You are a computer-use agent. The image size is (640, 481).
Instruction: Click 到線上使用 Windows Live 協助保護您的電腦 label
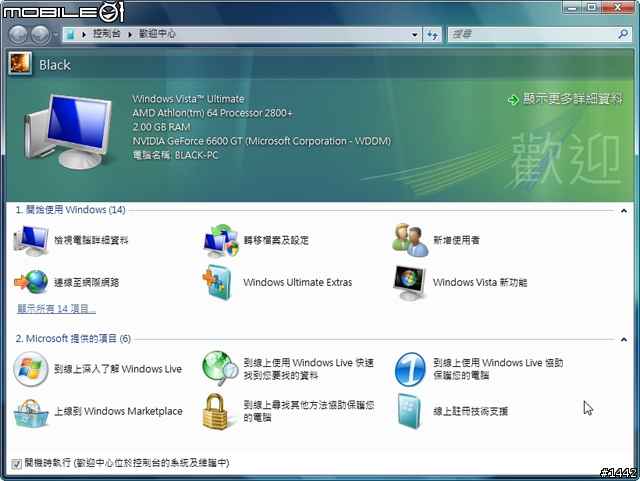(x=498, y=369)
